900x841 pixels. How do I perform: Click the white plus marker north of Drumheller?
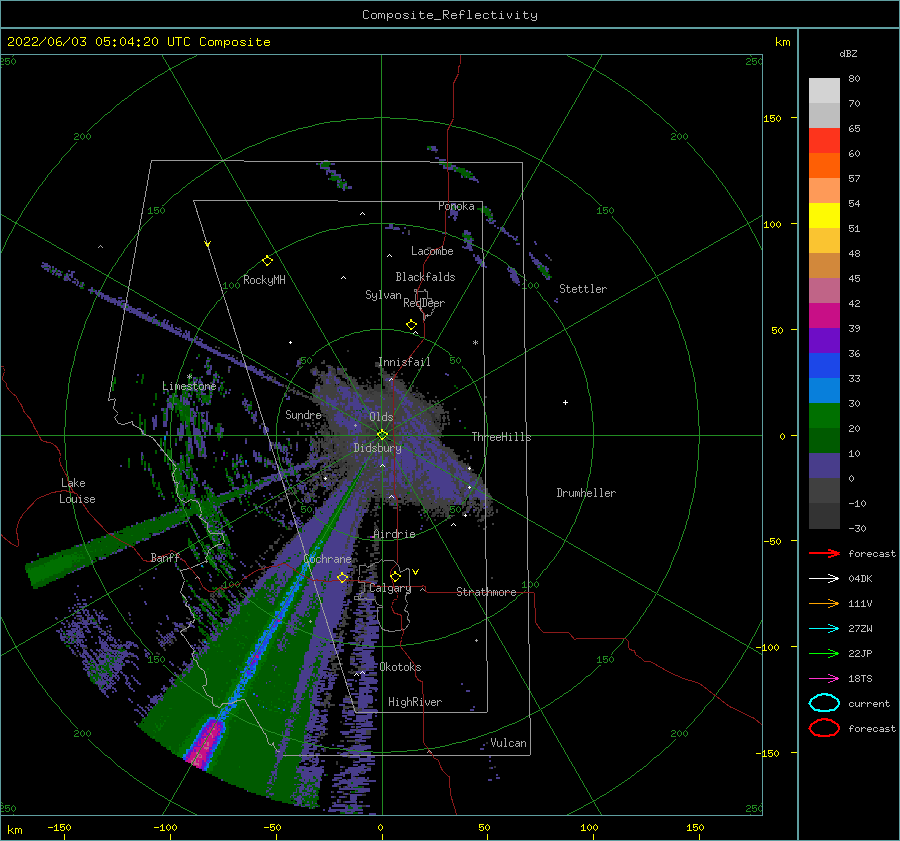[x=565, y=402]
